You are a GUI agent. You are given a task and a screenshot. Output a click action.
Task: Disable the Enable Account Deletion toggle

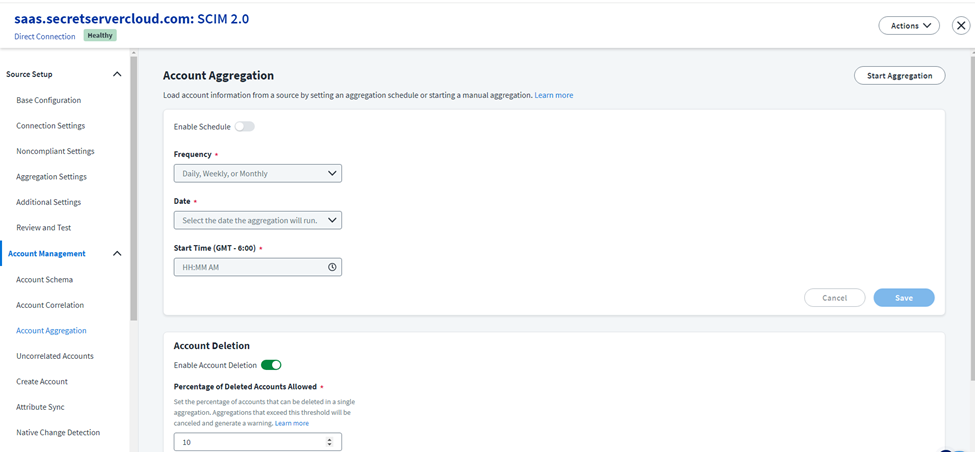coord(271,365)
